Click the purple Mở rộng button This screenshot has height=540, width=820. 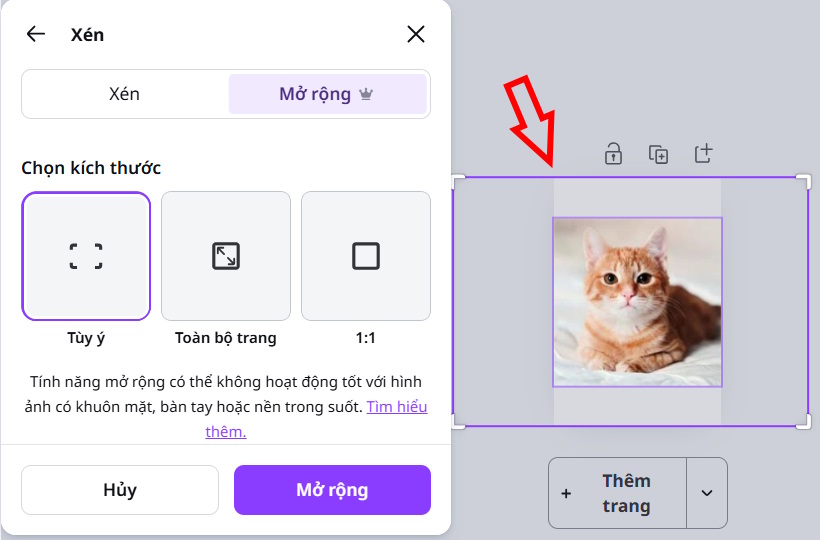332,490
